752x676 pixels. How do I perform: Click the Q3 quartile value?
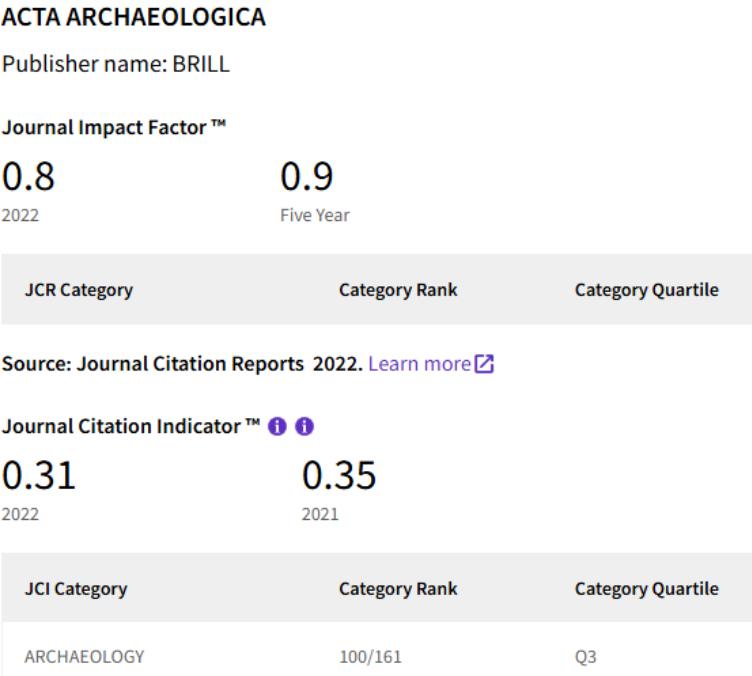(586, 657)
